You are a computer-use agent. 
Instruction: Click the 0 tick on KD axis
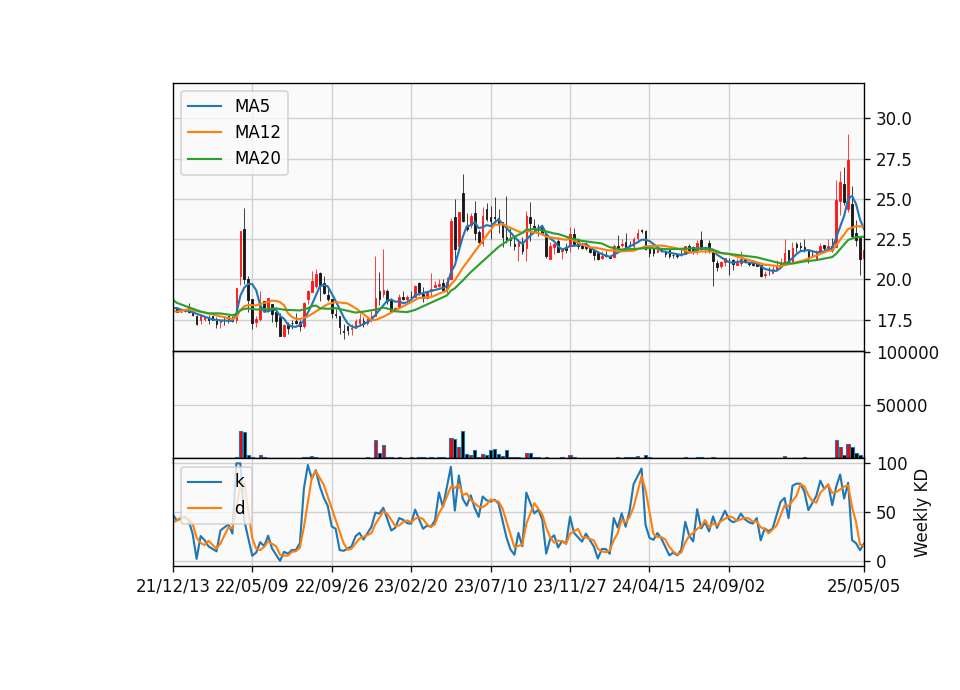881,561
